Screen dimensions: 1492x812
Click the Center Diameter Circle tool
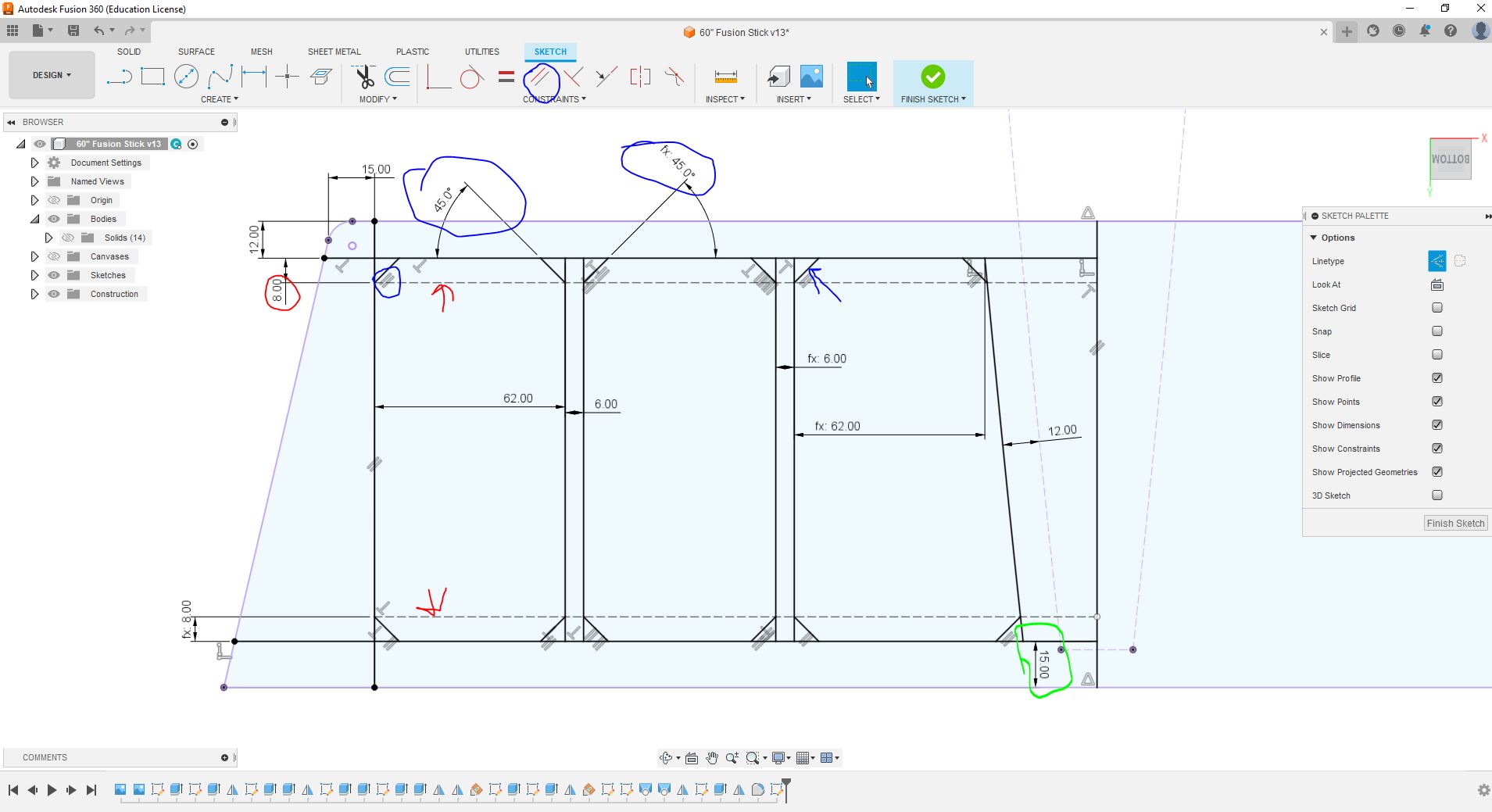point(186,77)
